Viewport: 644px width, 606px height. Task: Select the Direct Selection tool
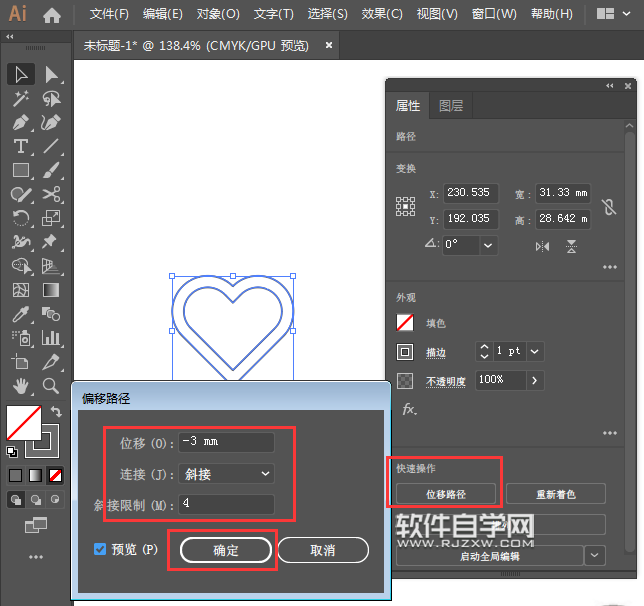click(x=51, y=75)
